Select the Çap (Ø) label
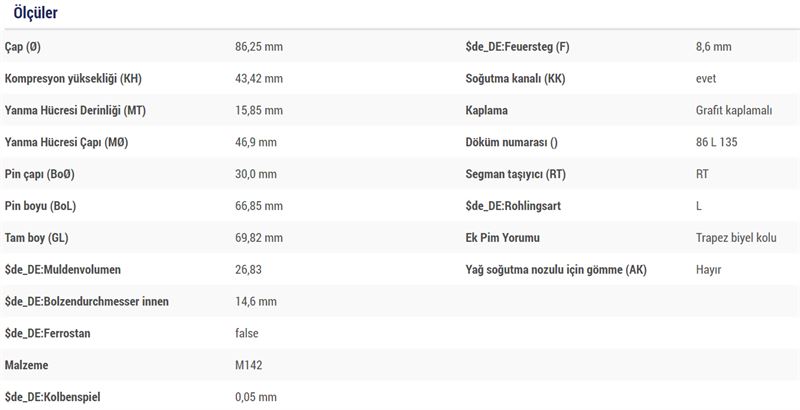This screenshot has height=410, width=800. tap(22, 47)
